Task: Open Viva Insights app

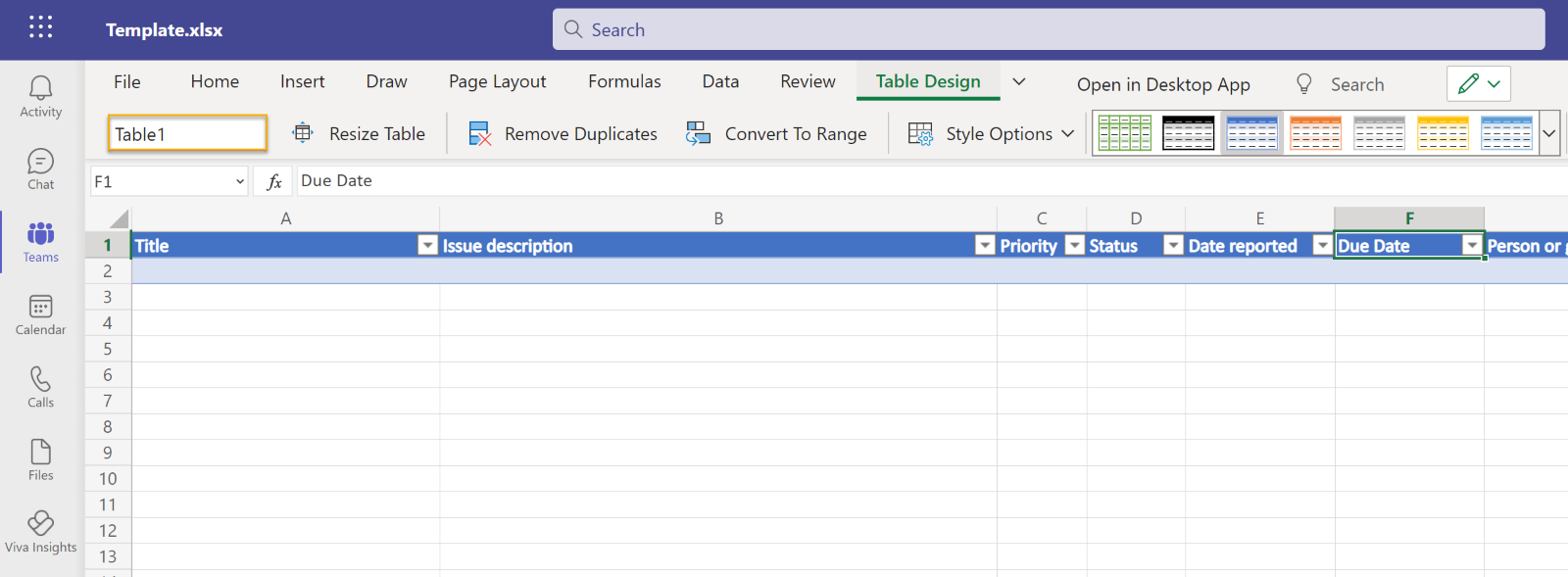Action: (x=40, y=532)
